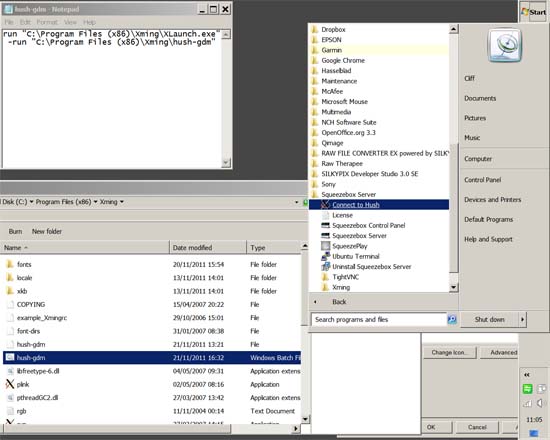
Task: Open Notepad Format menu
Action: point(47,22)
